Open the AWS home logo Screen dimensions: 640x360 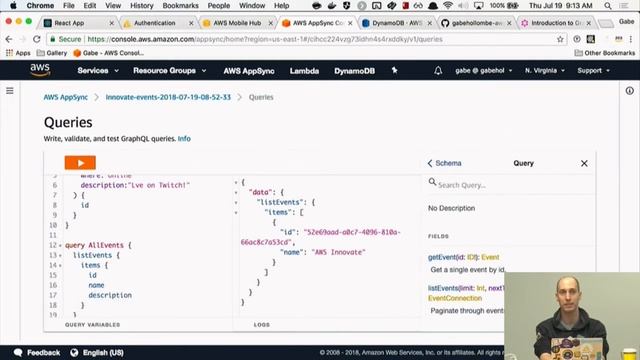point(40,70)
